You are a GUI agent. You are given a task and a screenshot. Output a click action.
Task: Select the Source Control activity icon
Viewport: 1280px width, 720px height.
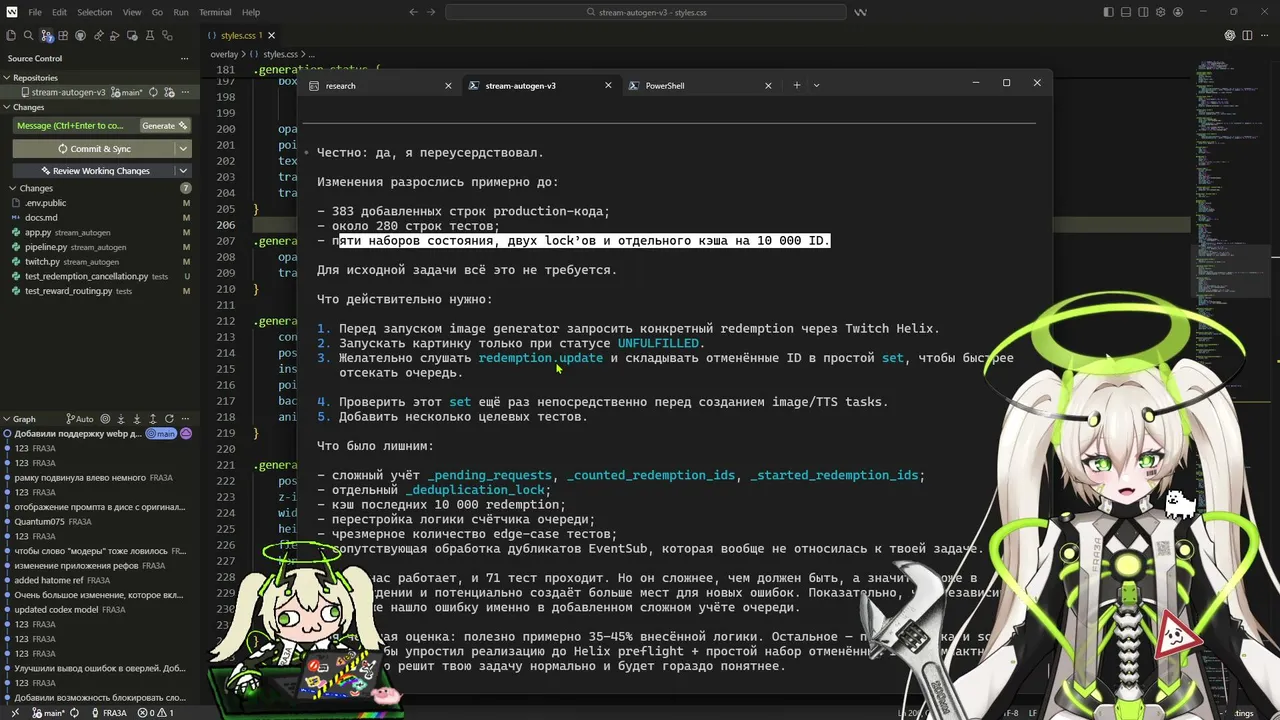pyautogui.click(x=45, y=35)
